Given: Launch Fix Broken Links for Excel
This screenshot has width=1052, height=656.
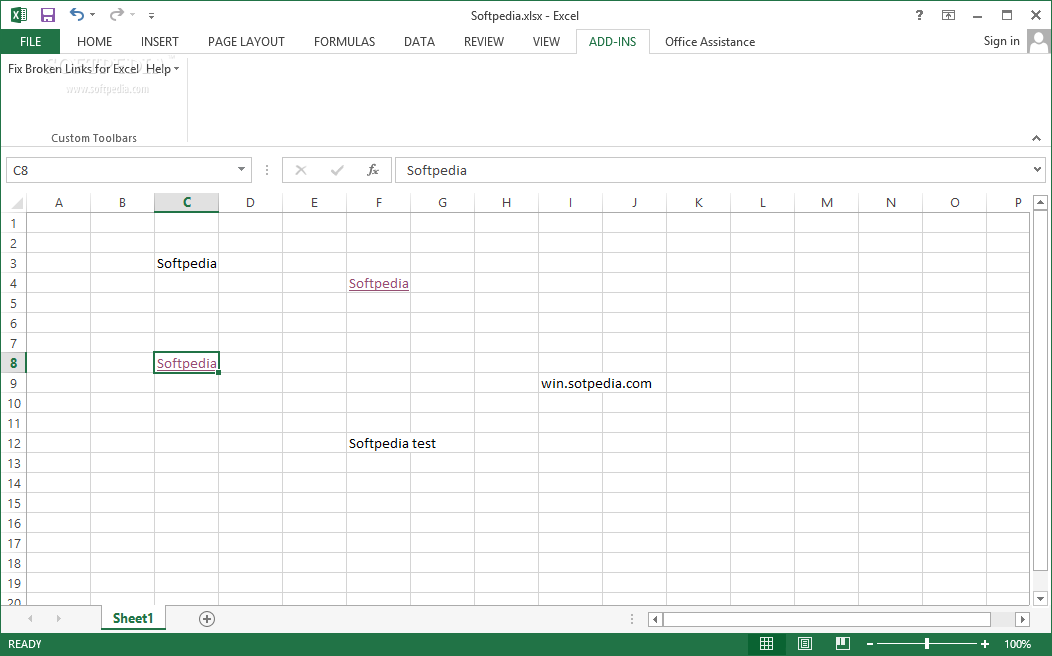Looking at the screenshot, I should pyautogui.click(x=73, y=68).
